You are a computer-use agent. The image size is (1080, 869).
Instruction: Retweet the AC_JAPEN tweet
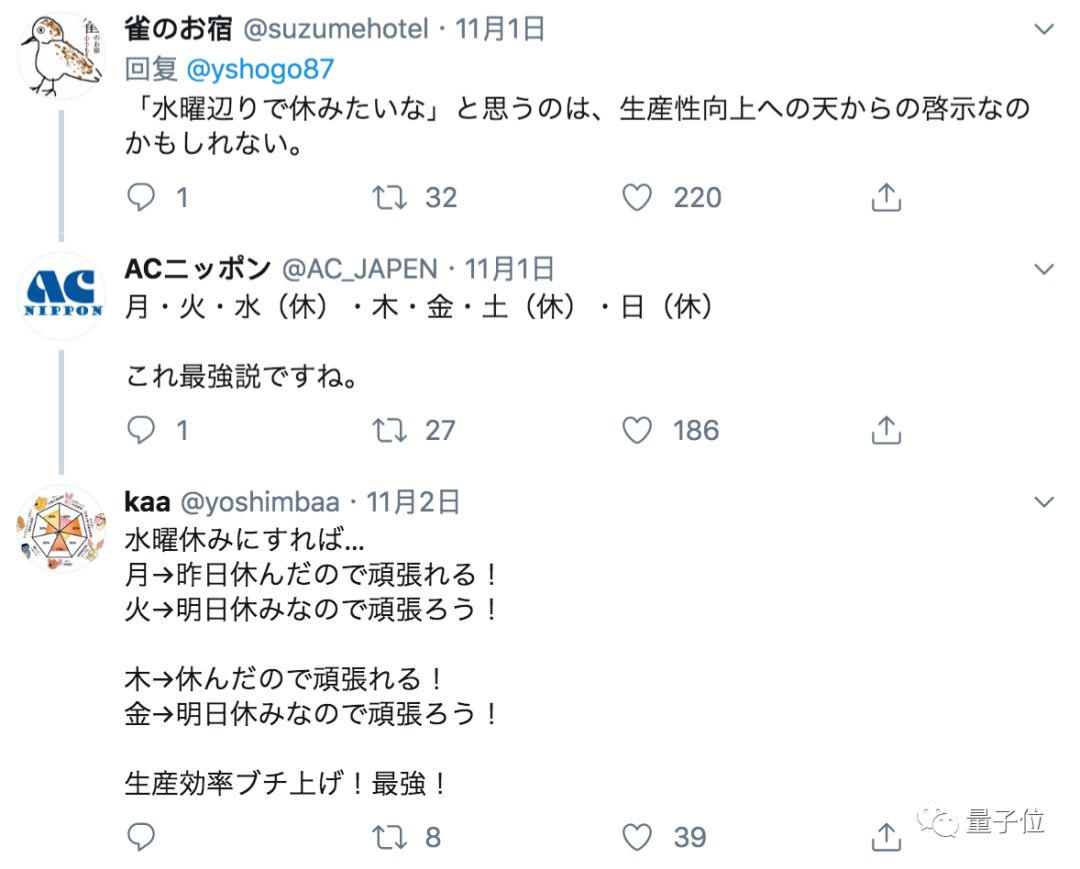point(390,430)
